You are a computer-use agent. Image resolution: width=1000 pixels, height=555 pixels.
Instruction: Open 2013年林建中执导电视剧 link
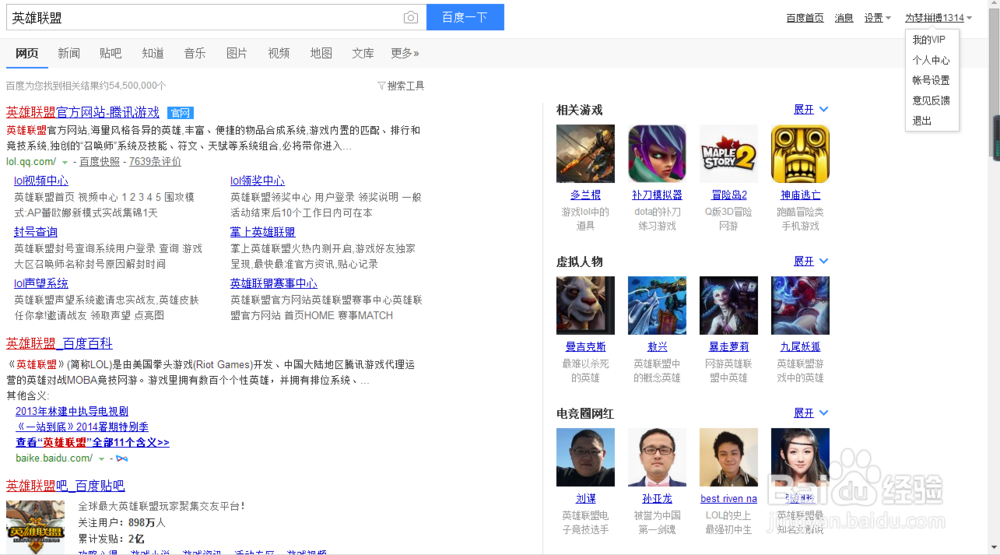click(x=71, y=411)
